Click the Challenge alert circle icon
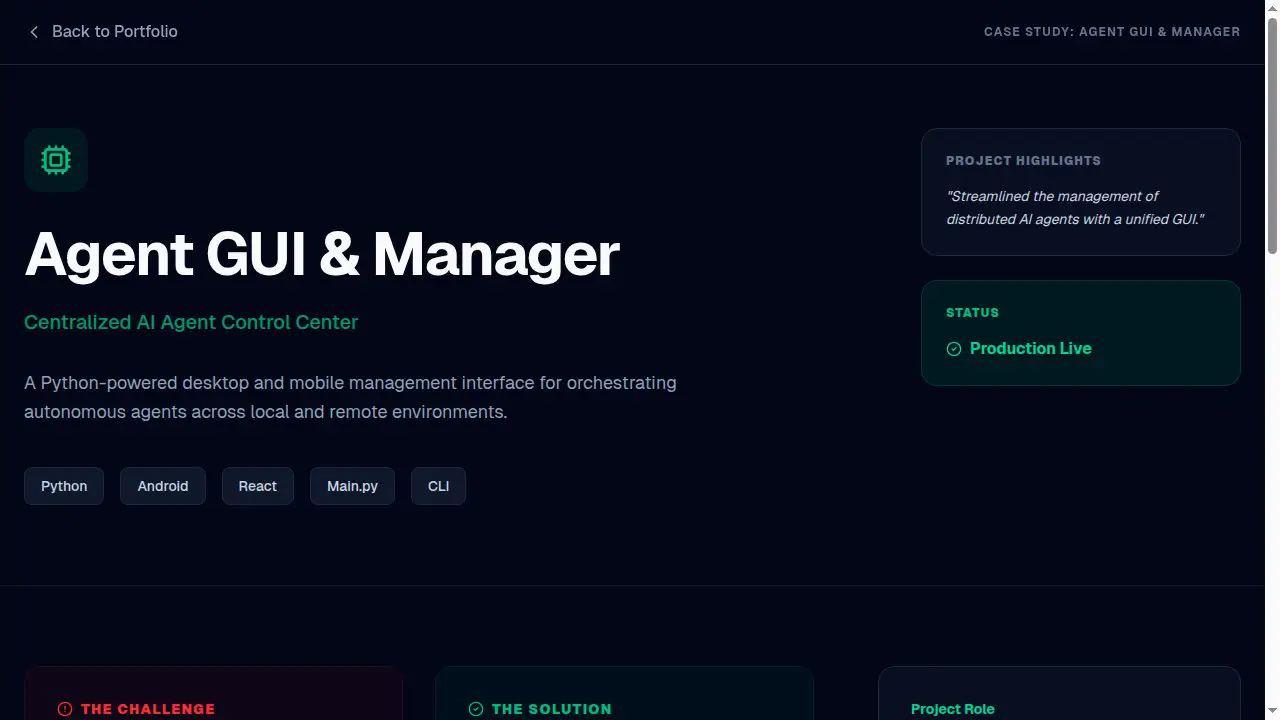The width and height of the screenshot is (1280, 720). (65, 709)
